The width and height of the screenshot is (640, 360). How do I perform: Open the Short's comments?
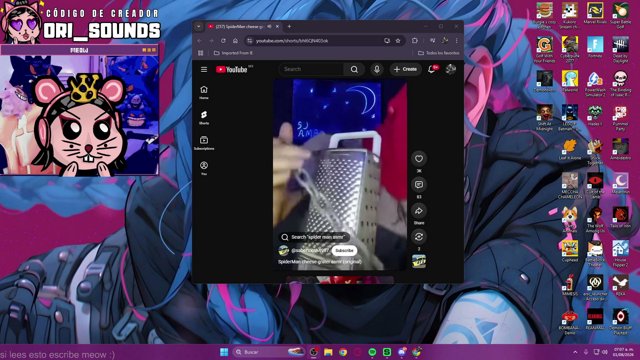pyautogui.click(x=419, y=184)
